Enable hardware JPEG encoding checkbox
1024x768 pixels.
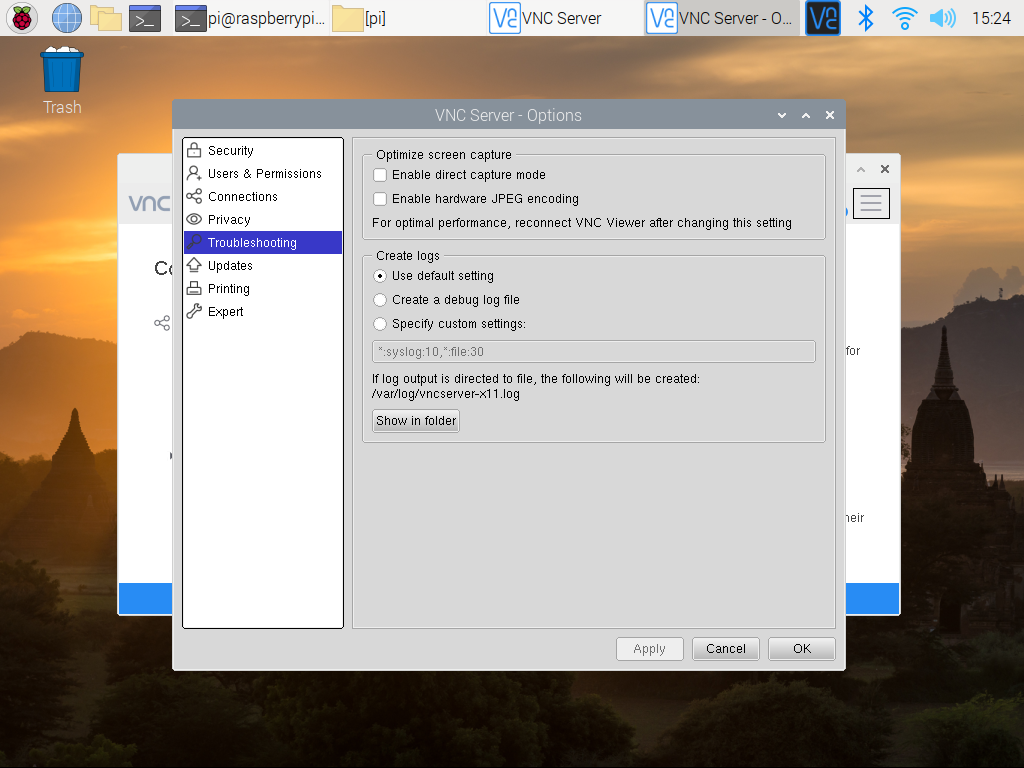[379, 199]
